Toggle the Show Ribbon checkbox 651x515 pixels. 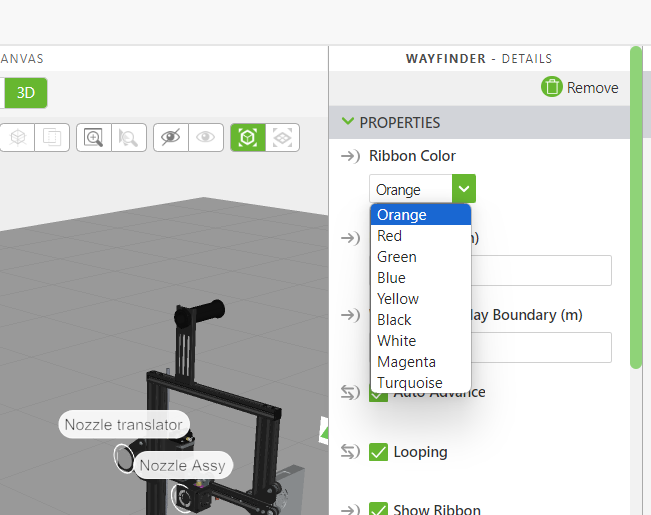click(378, 509)
